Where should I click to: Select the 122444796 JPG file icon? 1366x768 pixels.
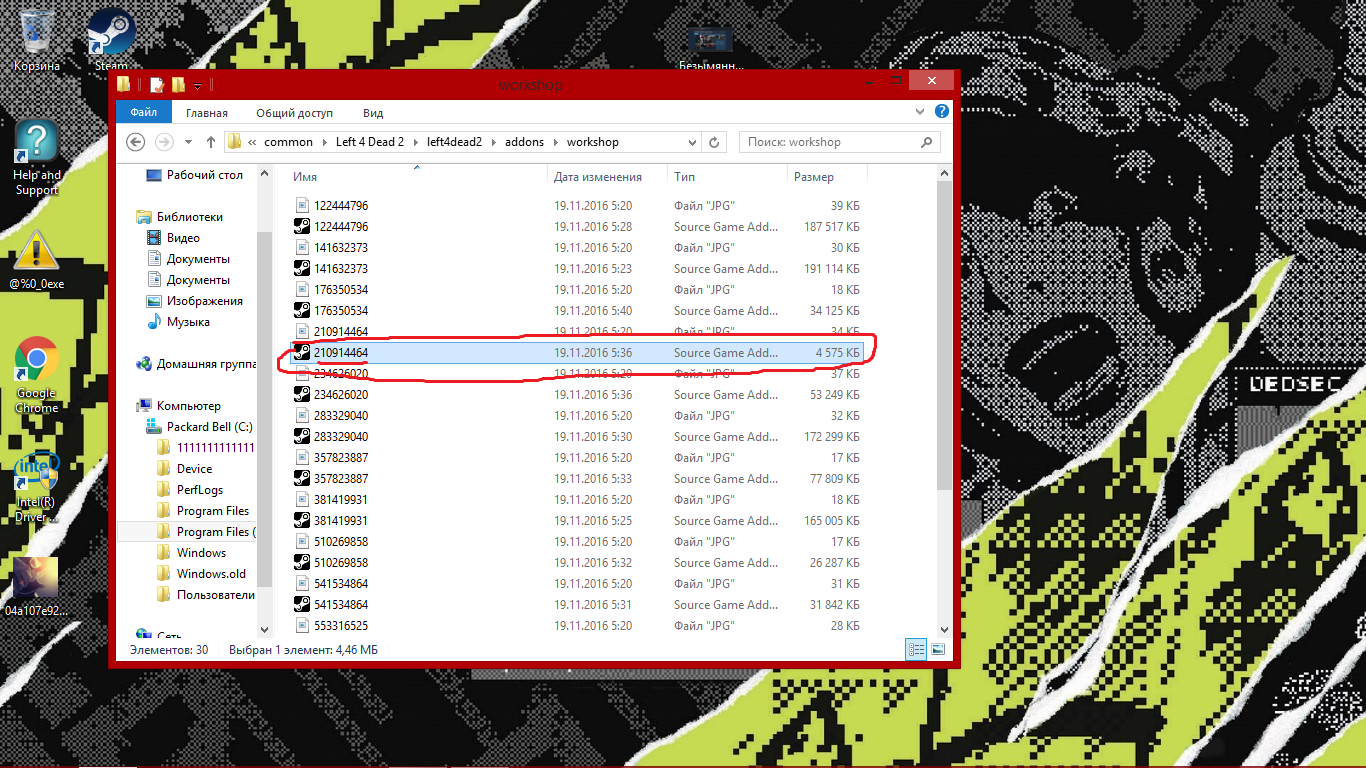pyautogui.click(x=302, y=206)
